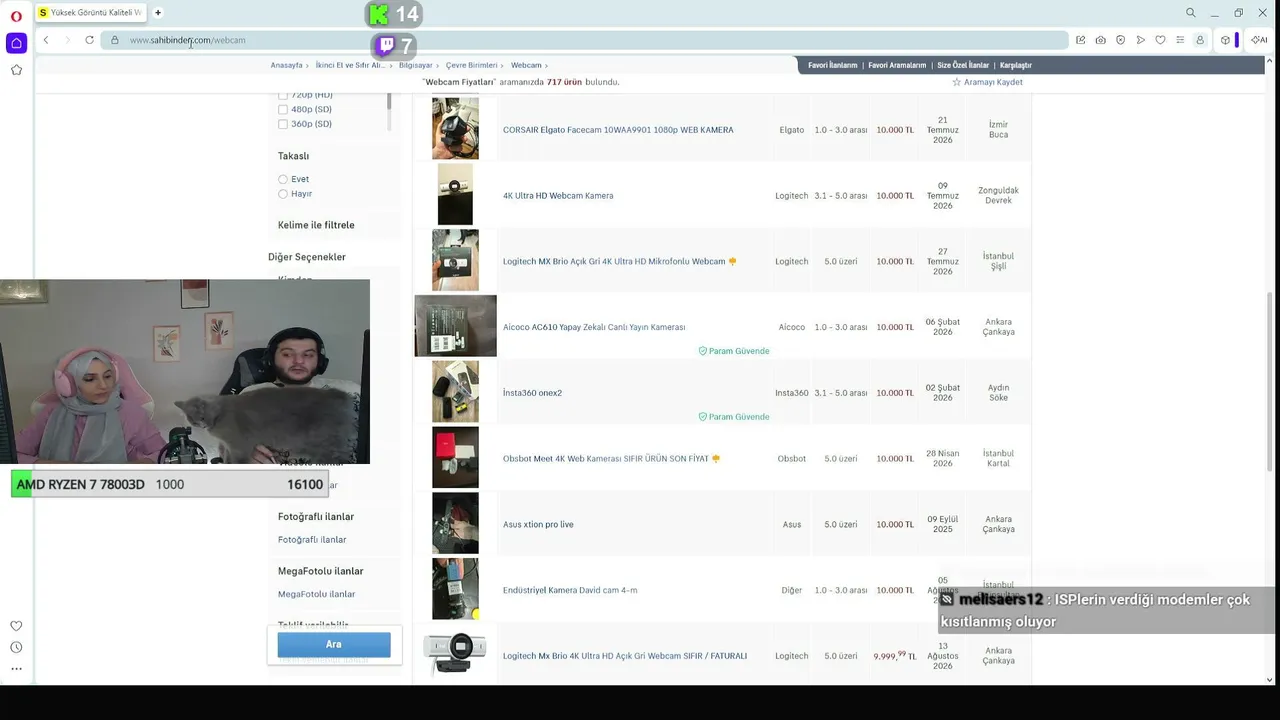Open the tab search magnifier
Screen dimensions: 1280x720
tap(1190, 13)
